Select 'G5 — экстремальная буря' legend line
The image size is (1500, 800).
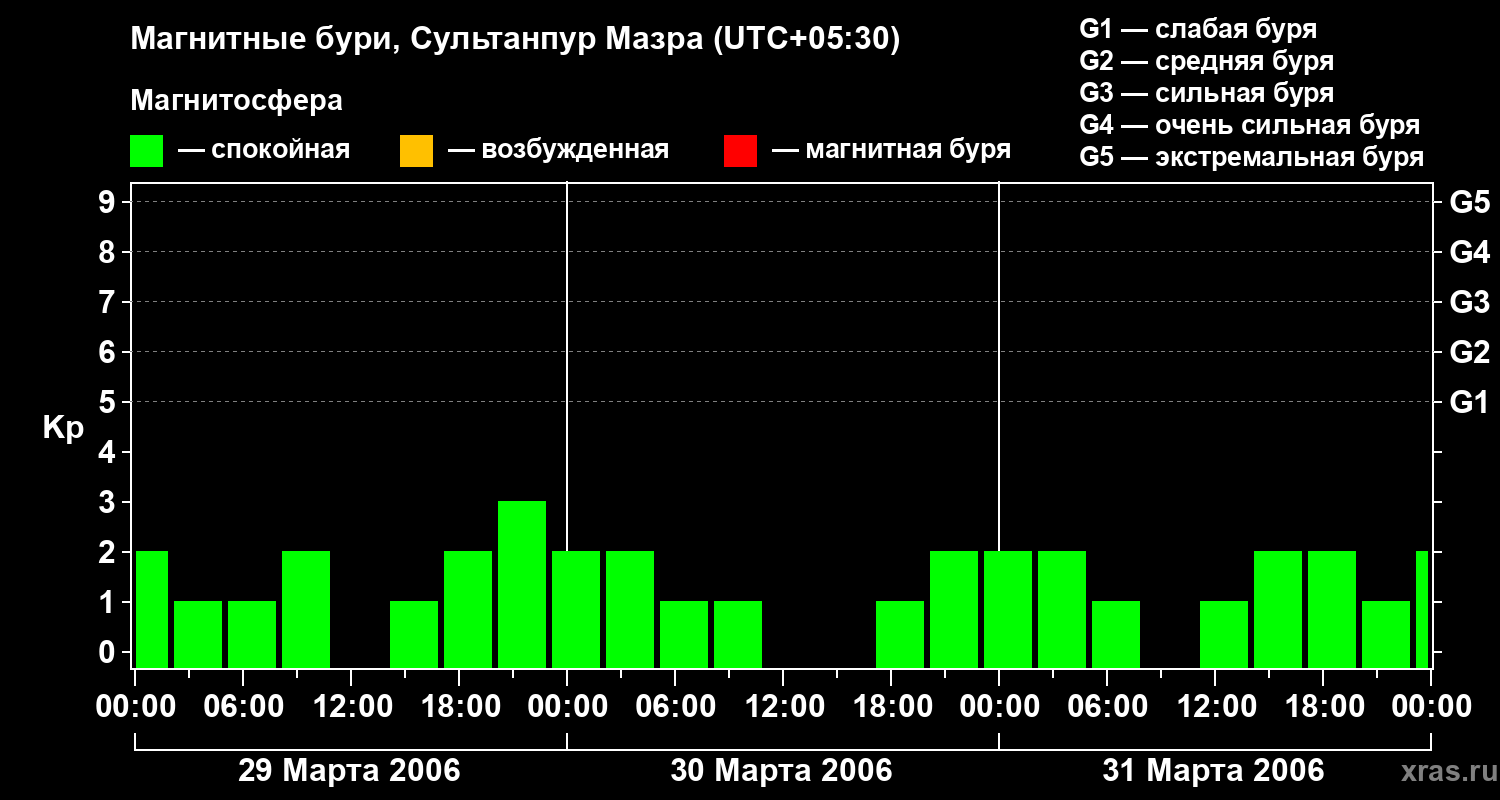point(1252,157)
